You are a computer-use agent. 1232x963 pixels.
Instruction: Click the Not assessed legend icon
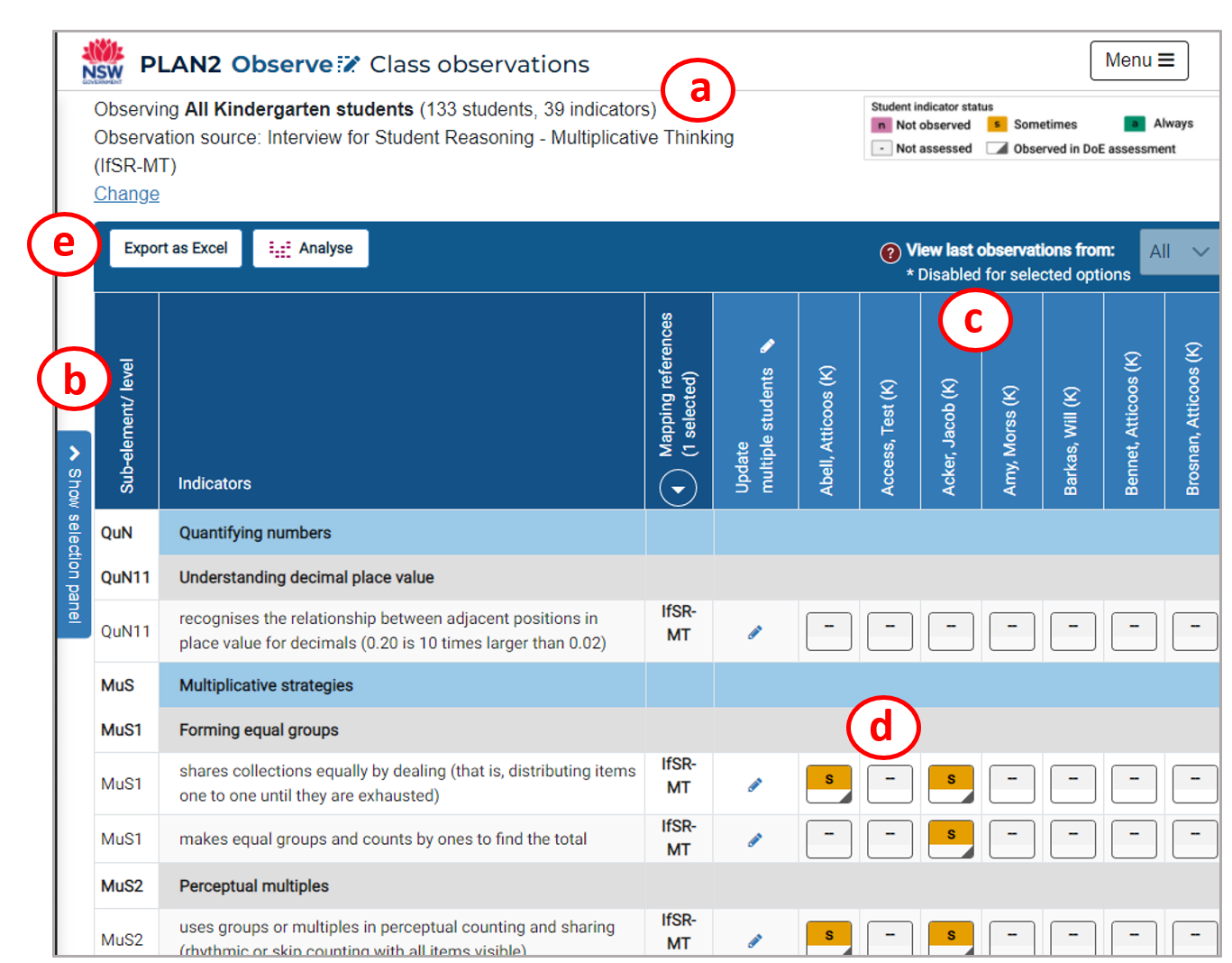(881, 148)
